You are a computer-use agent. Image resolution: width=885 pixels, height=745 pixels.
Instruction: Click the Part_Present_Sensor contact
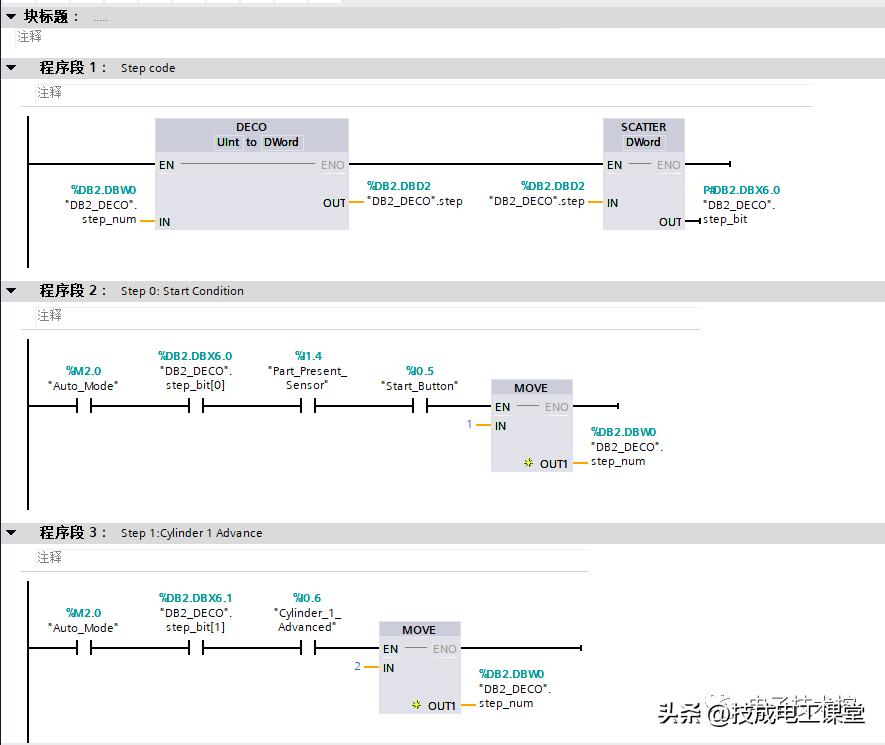[309, 407]
